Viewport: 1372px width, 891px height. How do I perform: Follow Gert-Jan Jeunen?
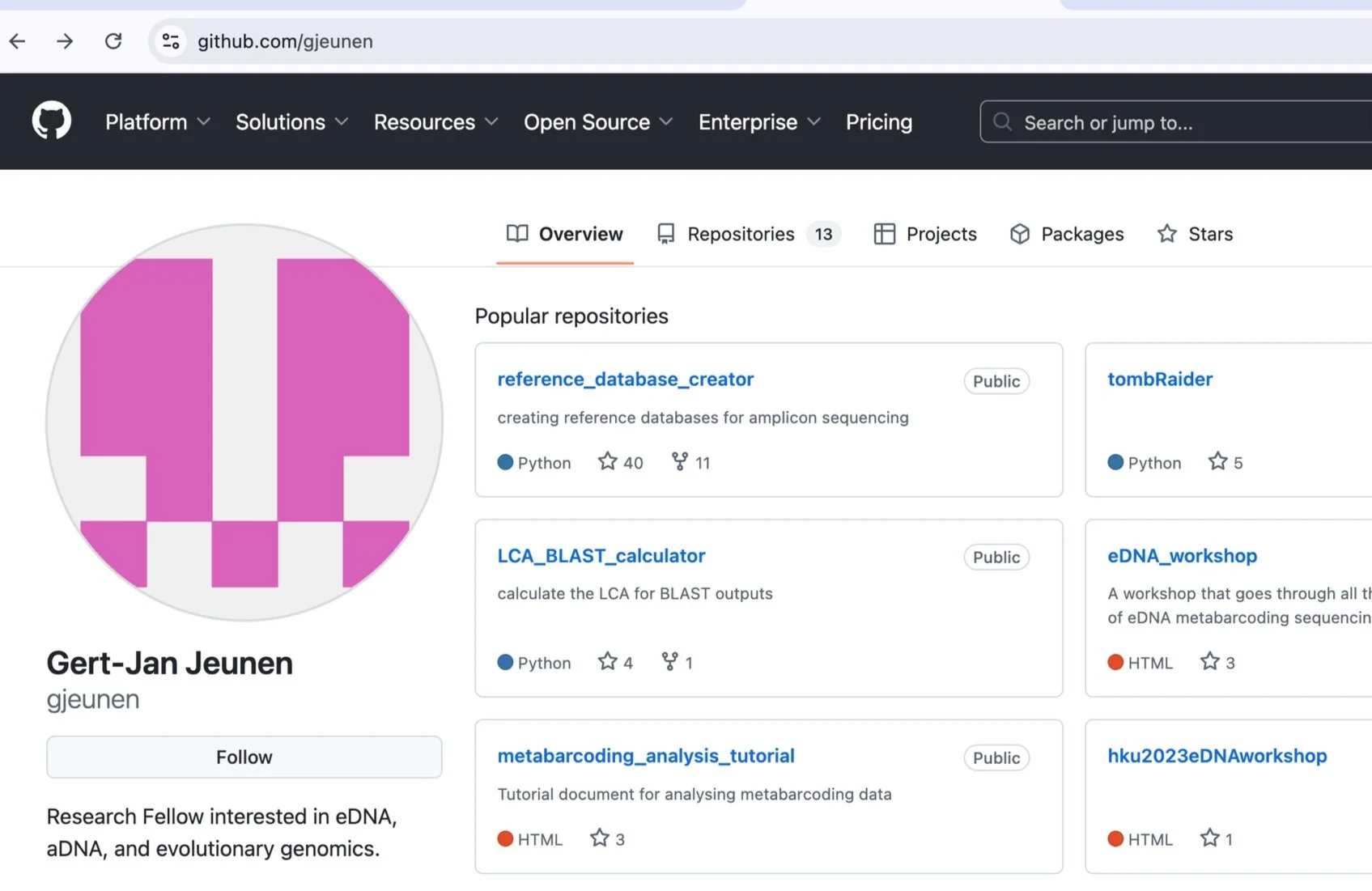tap(244, 757)
